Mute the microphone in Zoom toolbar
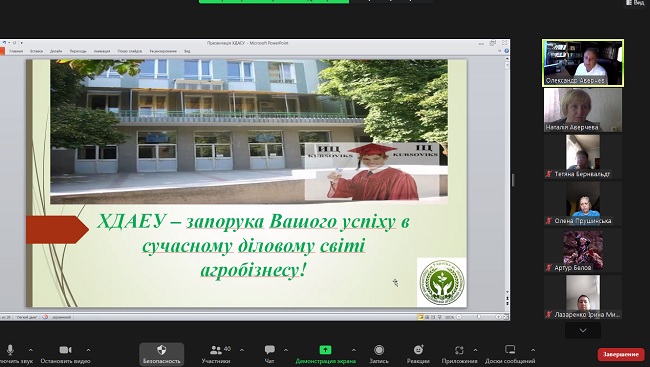The image size is (650, 367). tap(10, 350)
